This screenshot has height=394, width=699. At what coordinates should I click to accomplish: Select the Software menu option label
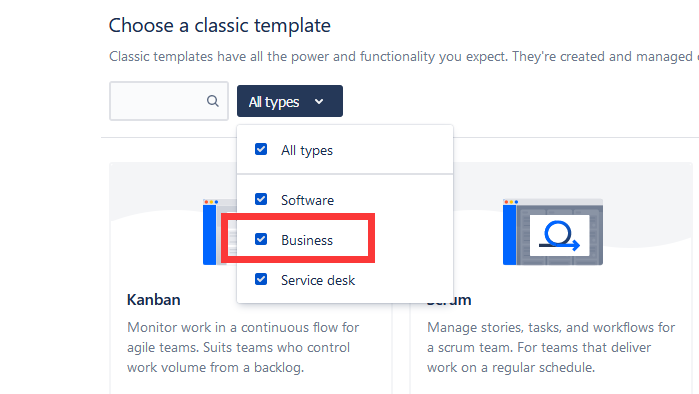point(307,200)
